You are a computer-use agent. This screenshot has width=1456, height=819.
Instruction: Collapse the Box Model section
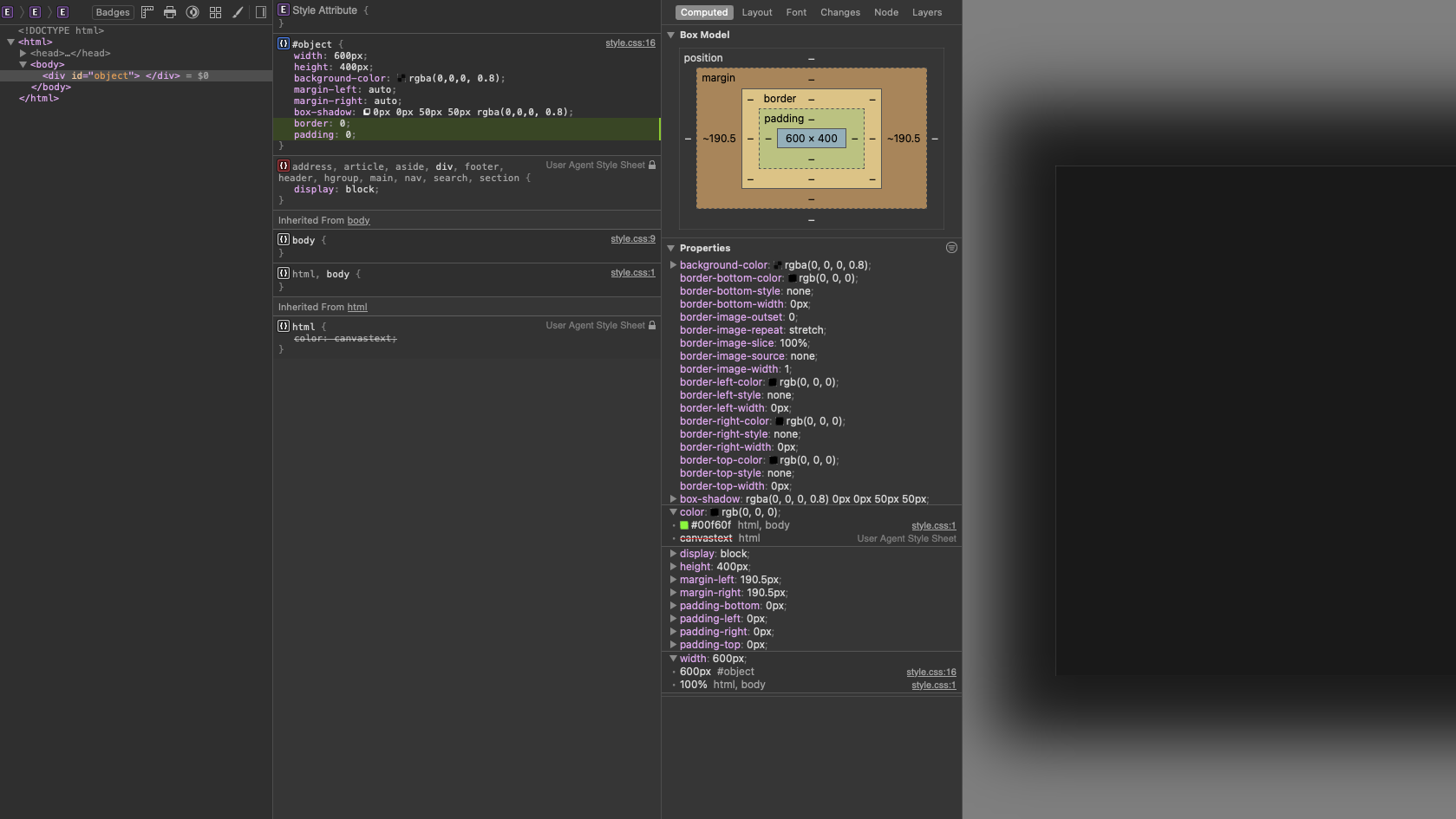[671, 35]
